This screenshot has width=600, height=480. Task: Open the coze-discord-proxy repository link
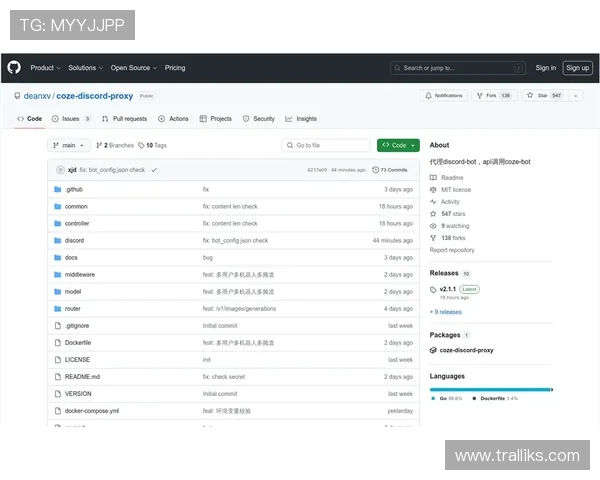coord(95,96)
